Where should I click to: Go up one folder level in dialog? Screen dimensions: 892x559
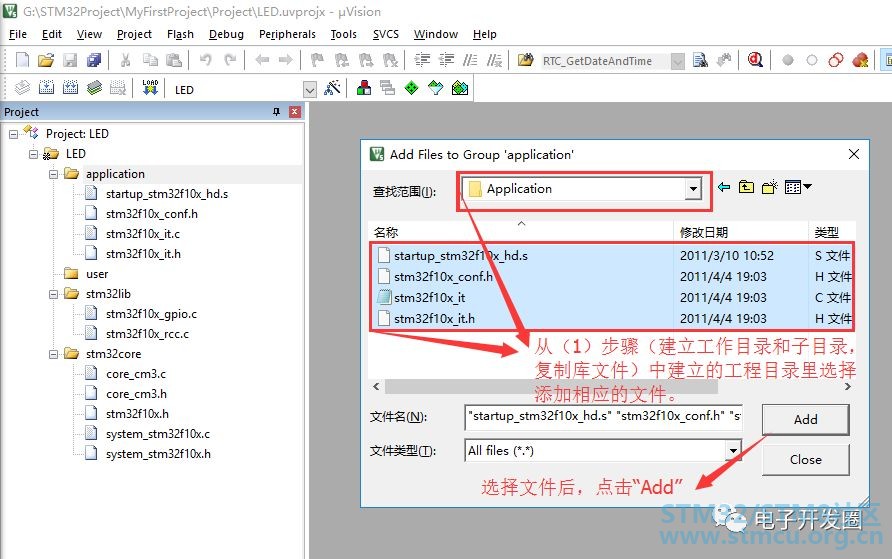(746, 187)
